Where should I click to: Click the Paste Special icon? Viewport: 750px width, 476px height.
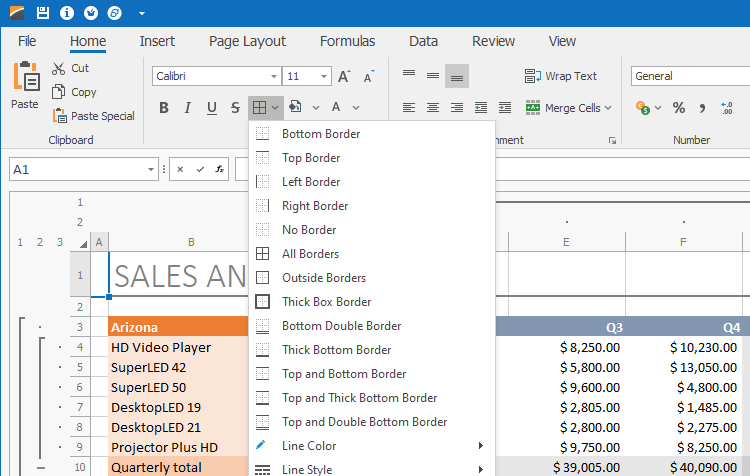click(x=59, y=116)
